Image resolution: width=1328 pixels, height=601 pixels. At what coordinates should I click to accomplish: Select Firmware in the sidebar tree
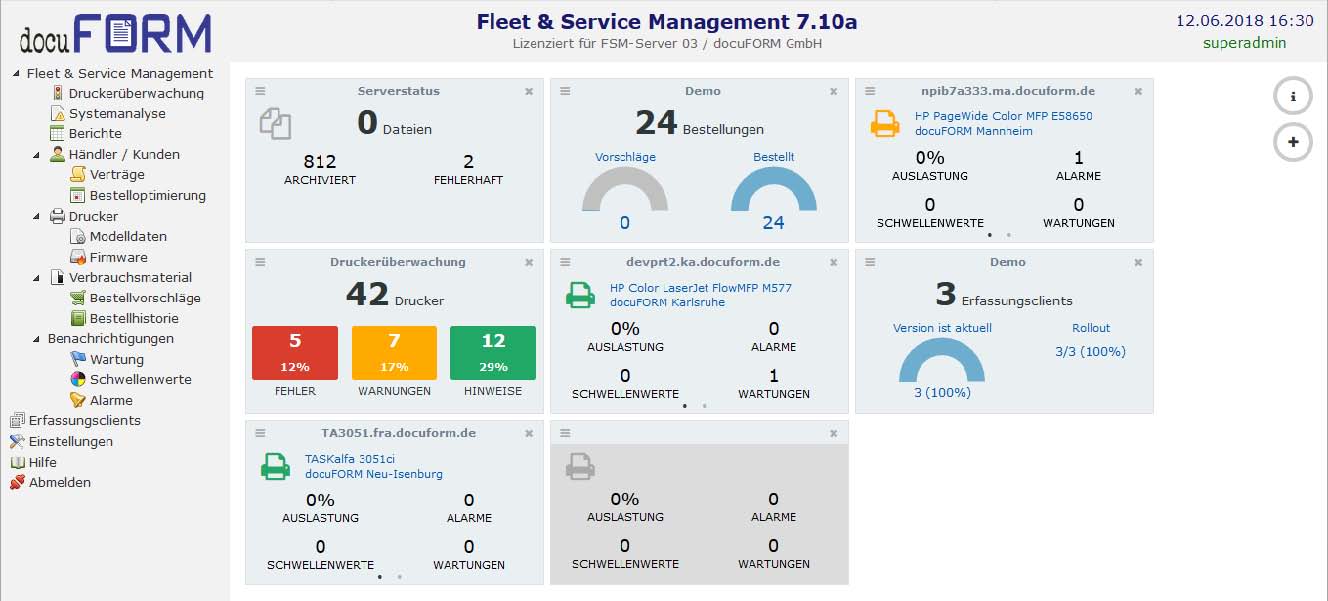(x=118, y=257)
